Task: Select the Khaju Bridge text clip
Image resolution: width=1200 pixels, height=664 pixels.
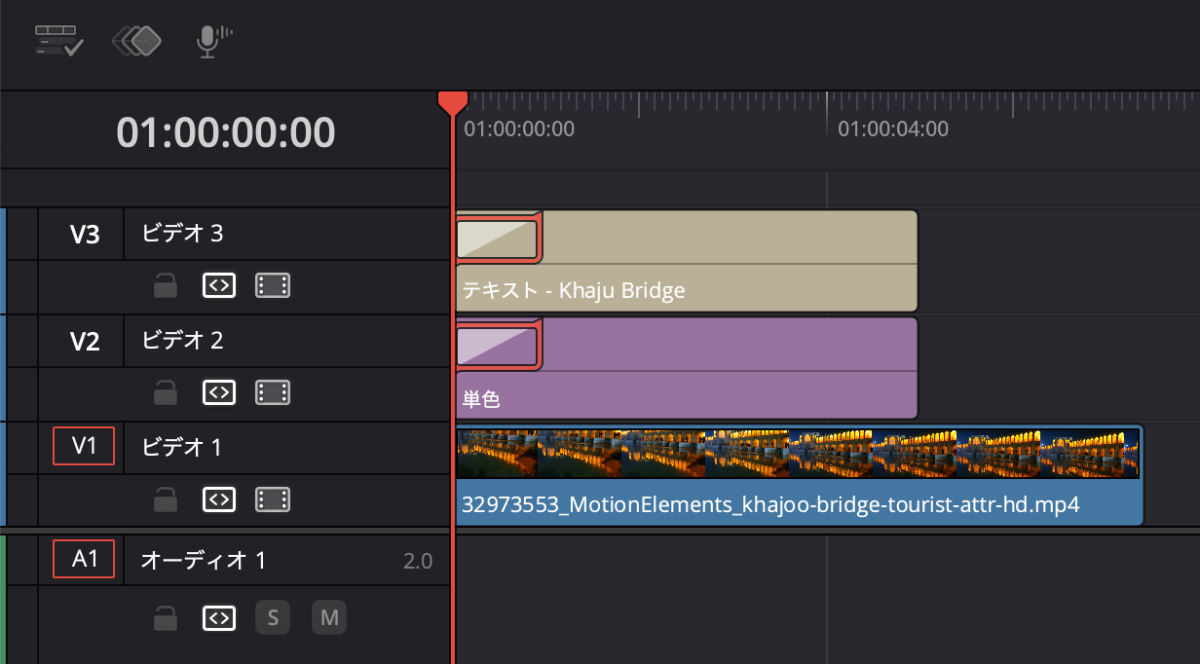Action: click(700, 290)
